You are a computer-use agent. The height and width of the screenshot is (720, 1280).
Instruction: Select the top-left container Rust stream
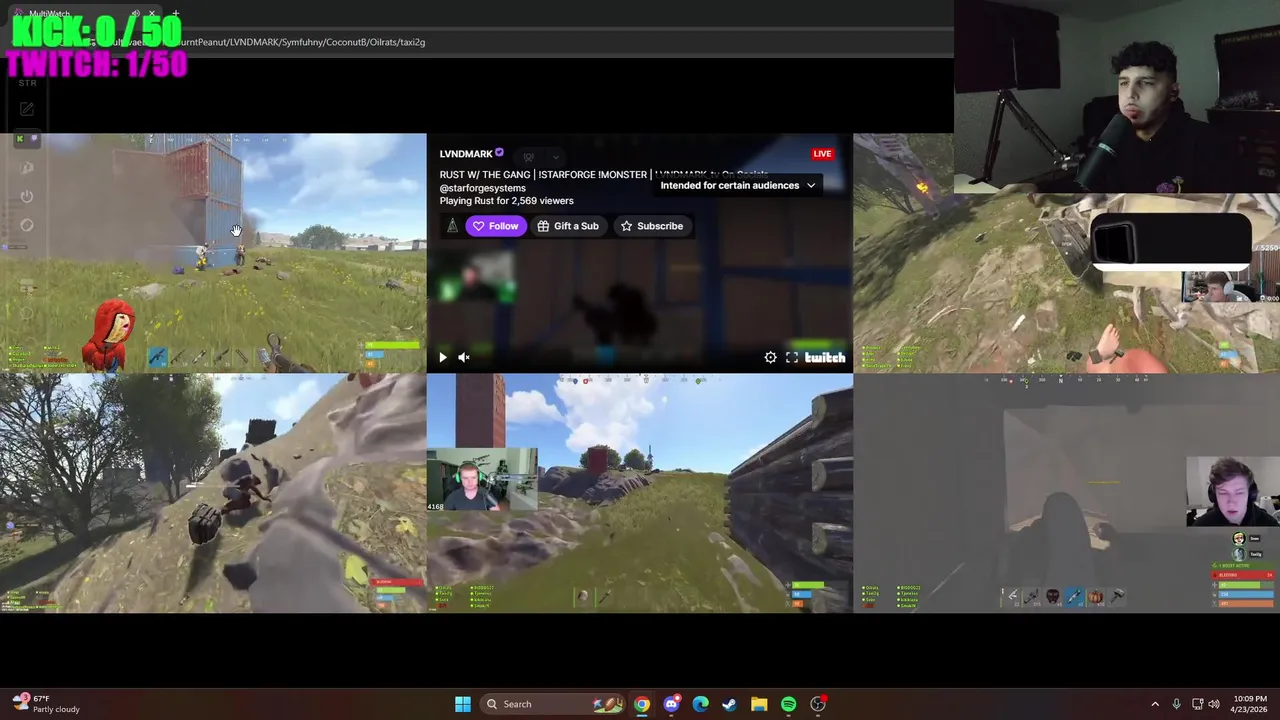coord(213,253)
